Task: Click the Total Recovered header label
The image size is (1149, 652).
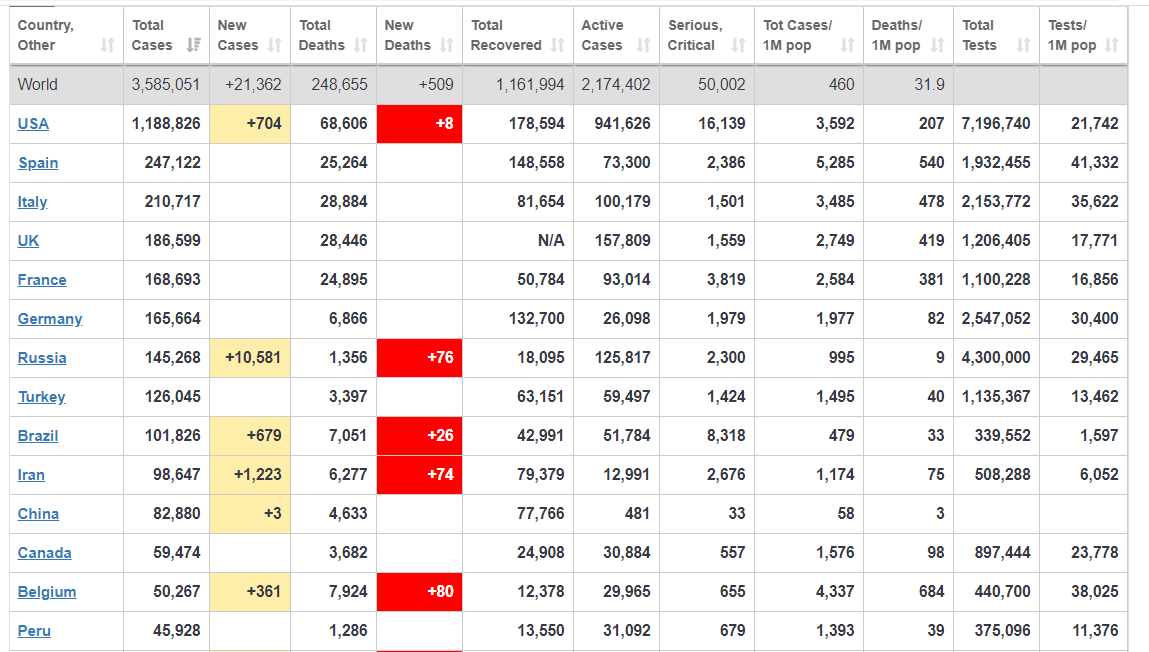Action: click(506, 35)
